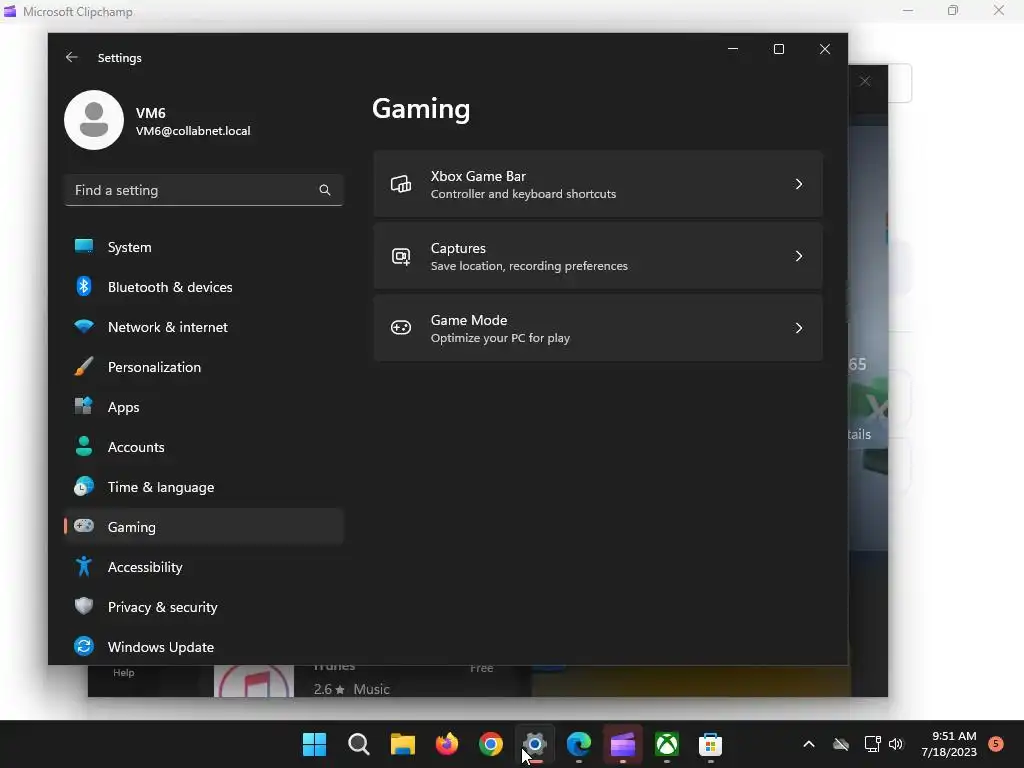
Task: Close the panel in the Microsoft Store window
Action: [x=865, y=81]
